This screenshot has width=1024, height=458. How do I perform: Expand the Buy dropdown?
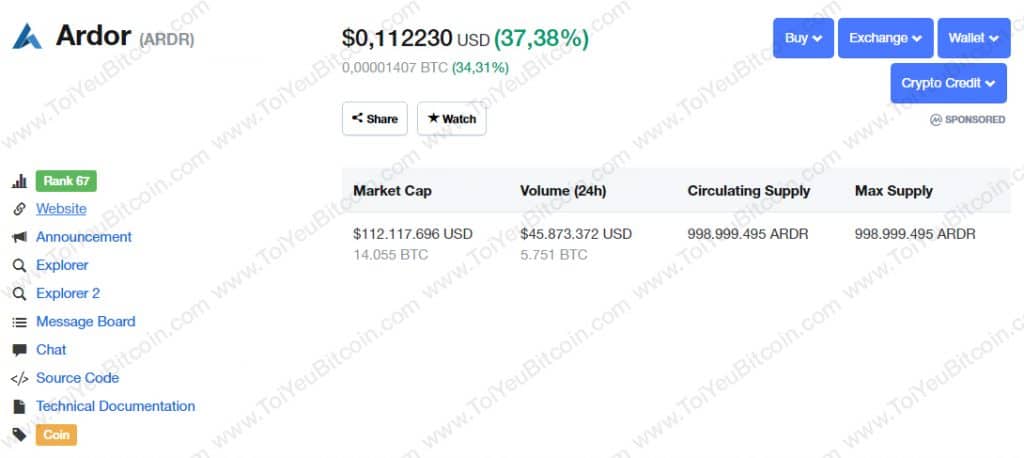(803, 38)
